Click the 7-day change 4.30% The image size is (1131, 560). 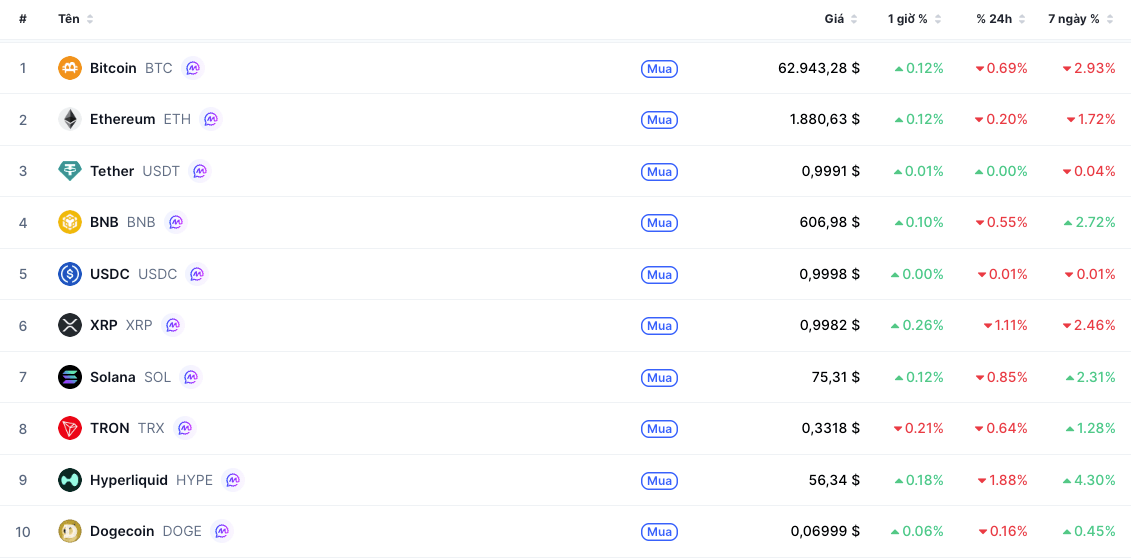[1088, 480]
